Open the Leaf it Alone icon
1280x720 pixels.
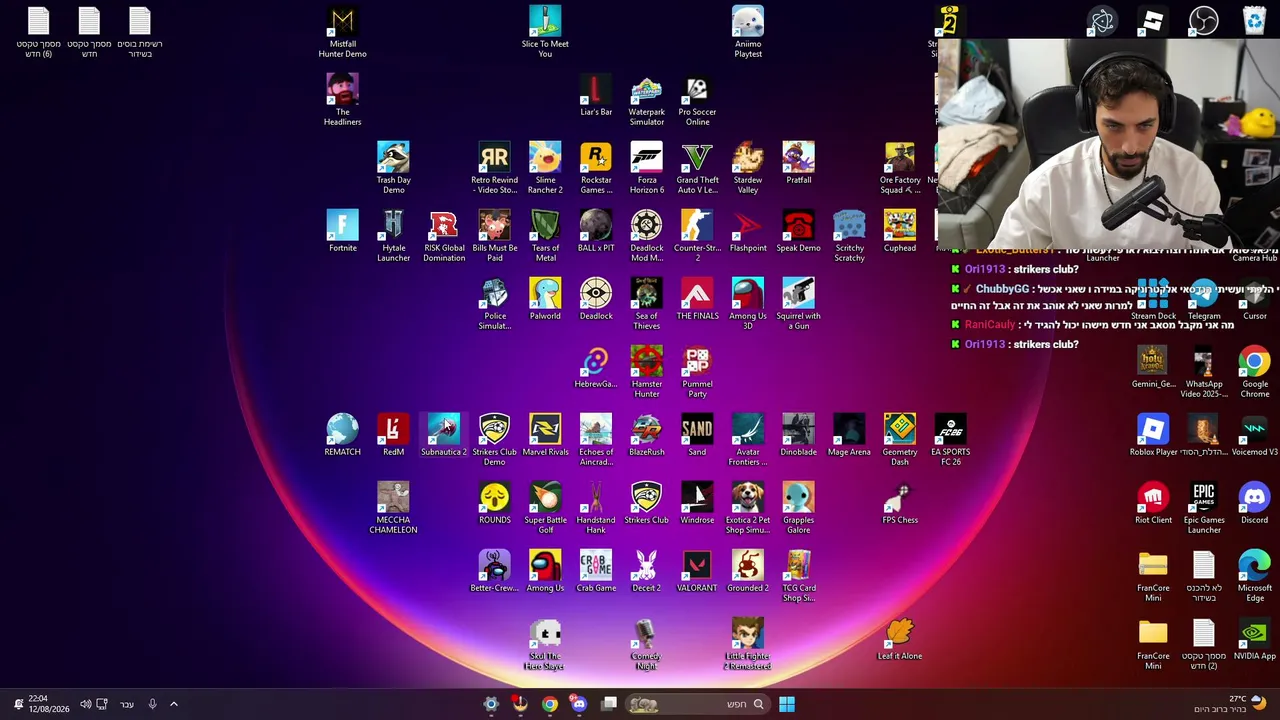900,633
